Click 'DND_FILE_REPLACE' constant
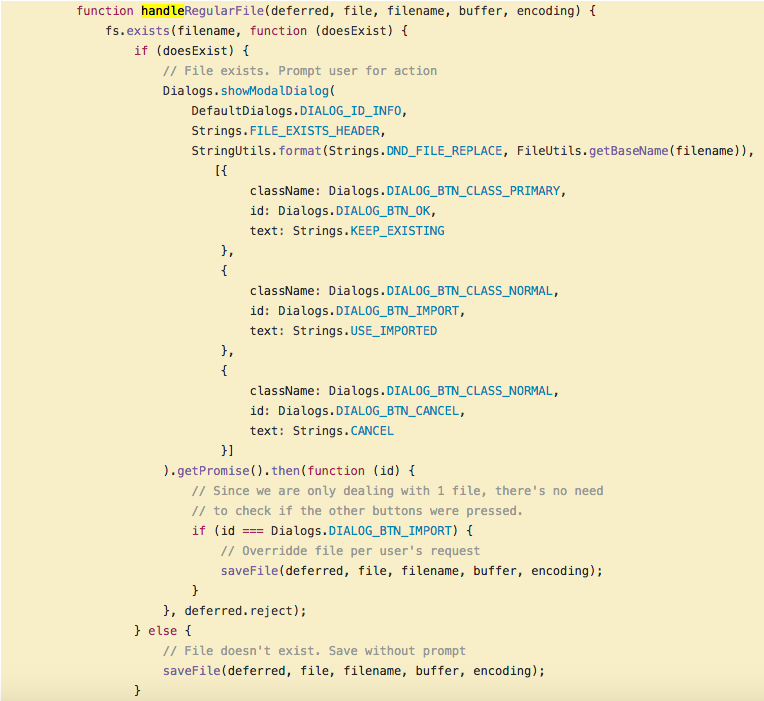764x701 pixels. 444,151
